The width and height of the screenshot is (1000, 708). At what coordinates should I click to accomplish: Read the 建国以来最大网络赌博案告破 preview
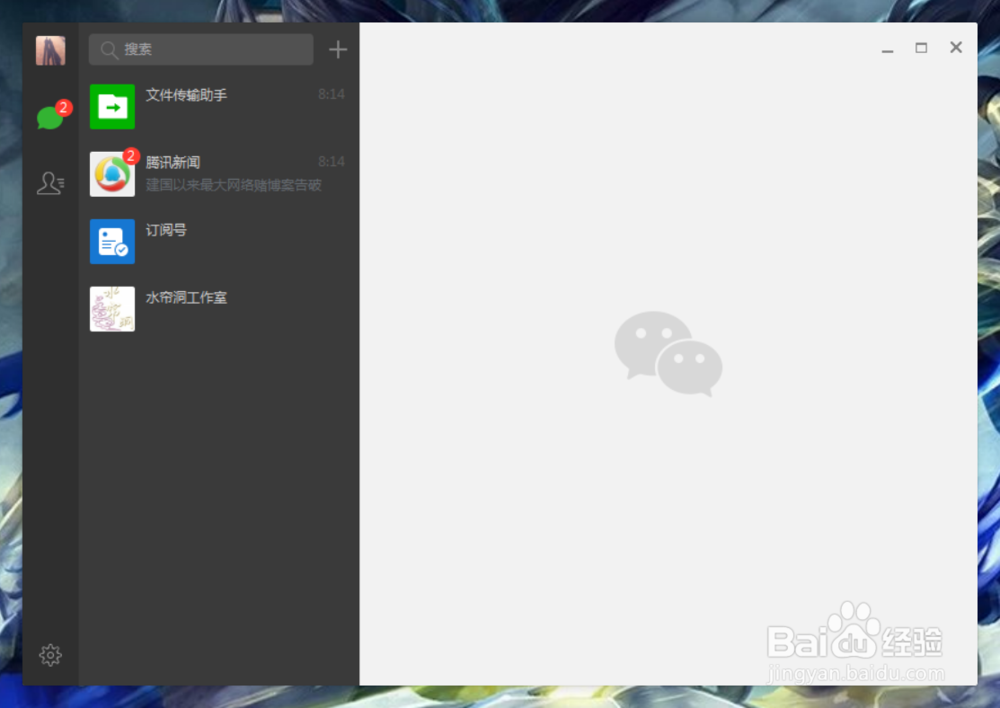(x=233, y=185)
